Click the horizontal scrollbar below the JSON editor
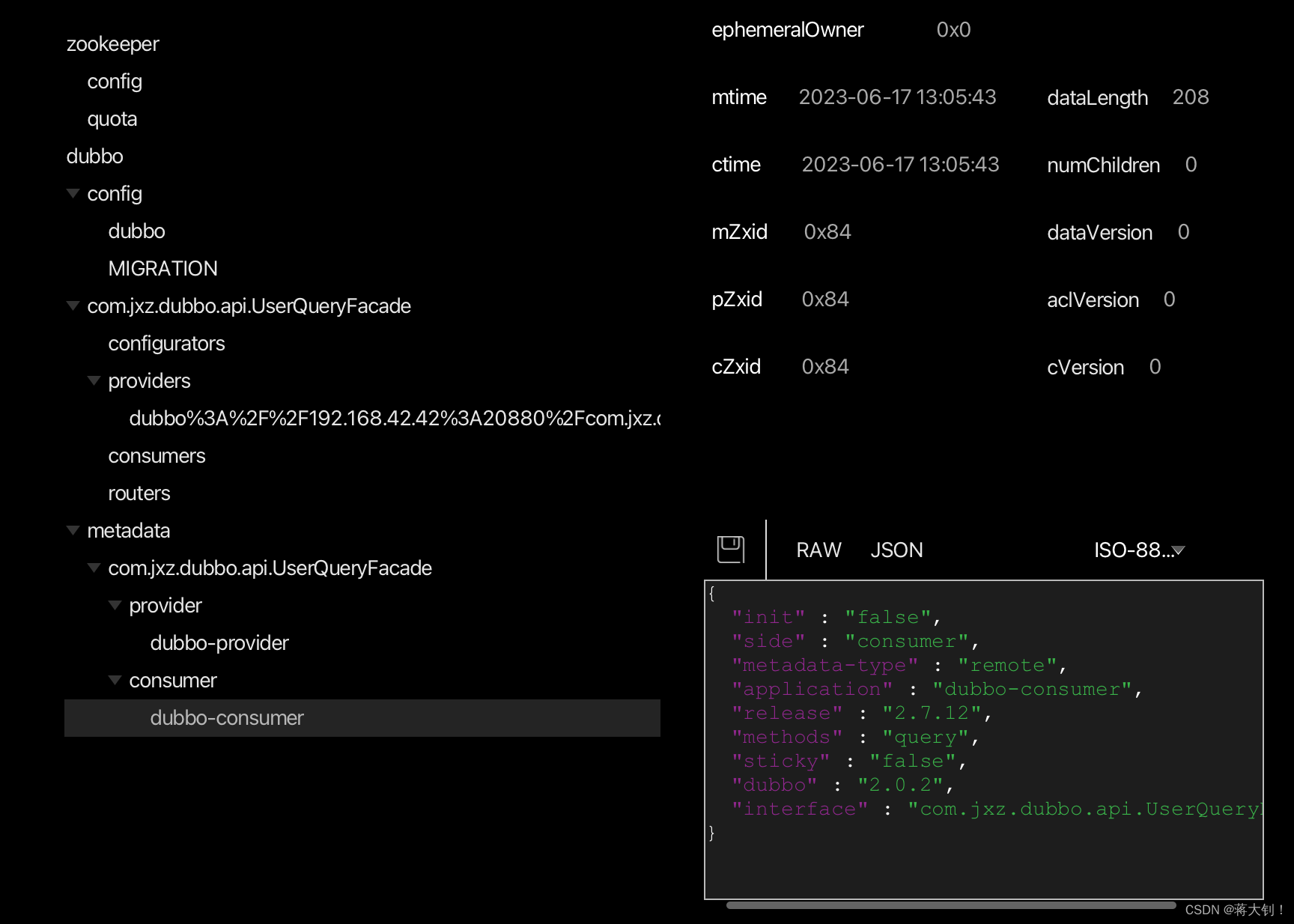The image size is (1294, 924). (951, 905)
